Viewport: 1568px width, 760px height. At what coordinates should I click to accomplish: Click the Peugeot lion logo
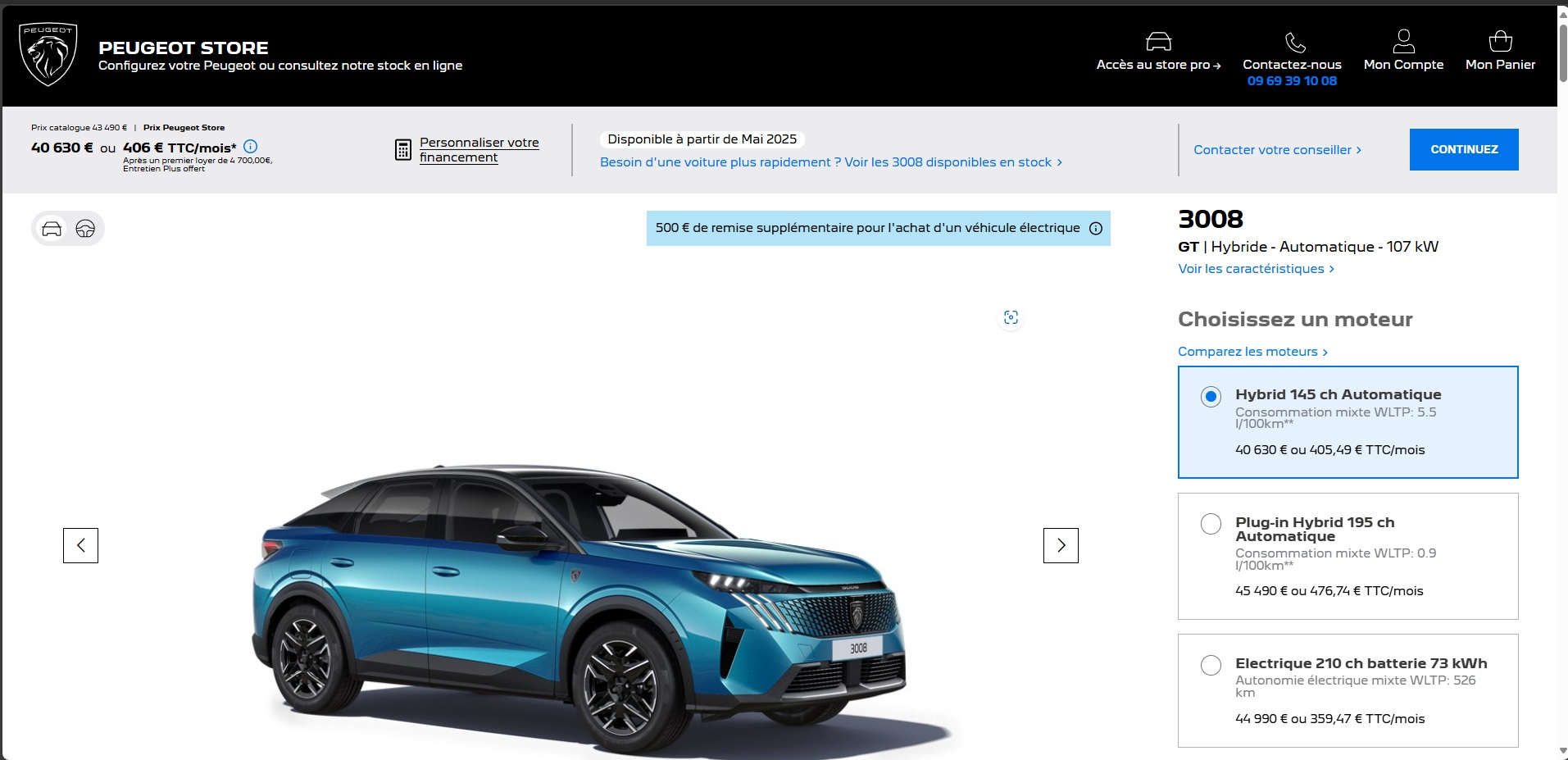(48, 54)
